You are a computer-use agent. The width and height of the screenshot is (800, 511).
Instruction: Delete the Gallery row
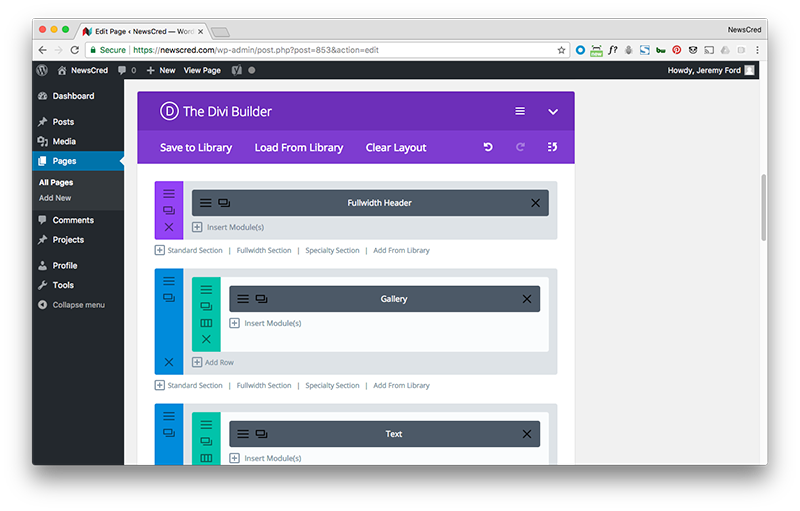pos(206,339)
